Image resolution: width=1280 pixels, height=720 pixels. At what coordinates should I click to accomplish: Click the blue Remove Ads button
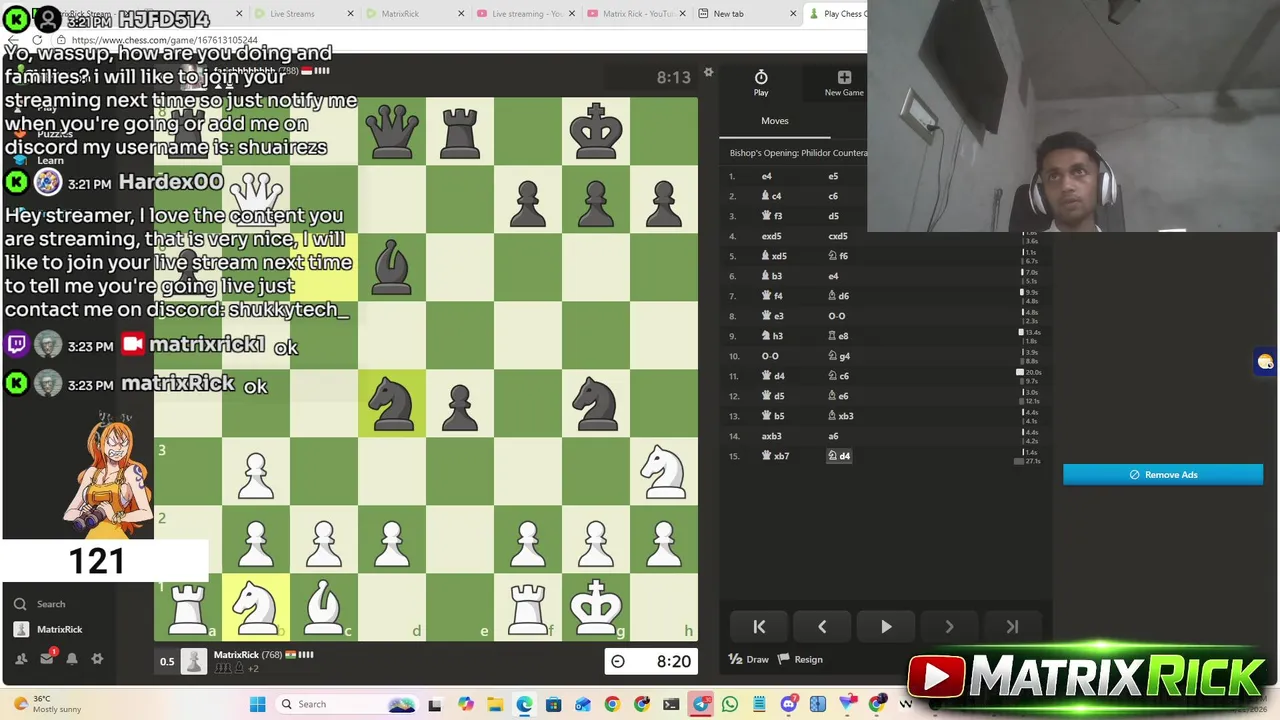pyautogui.click(x=1163, y=475)
